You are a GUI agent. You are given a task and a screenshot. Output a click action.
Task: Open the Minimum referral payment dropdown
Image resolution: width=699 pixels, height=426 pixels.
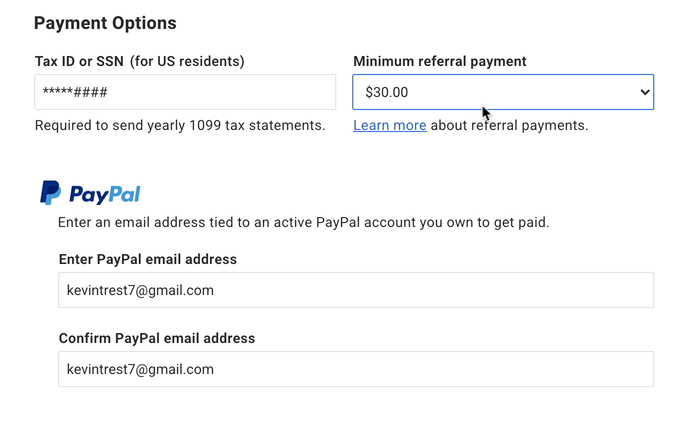(x=502, y=92)
